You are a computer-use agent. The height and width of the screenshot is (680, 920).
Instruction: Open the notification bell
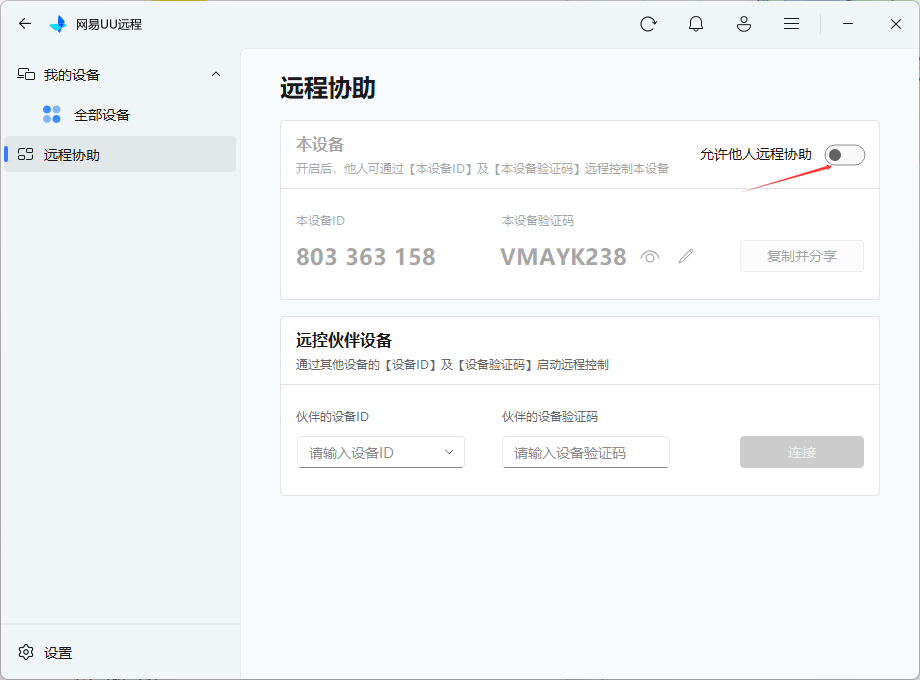696,24
